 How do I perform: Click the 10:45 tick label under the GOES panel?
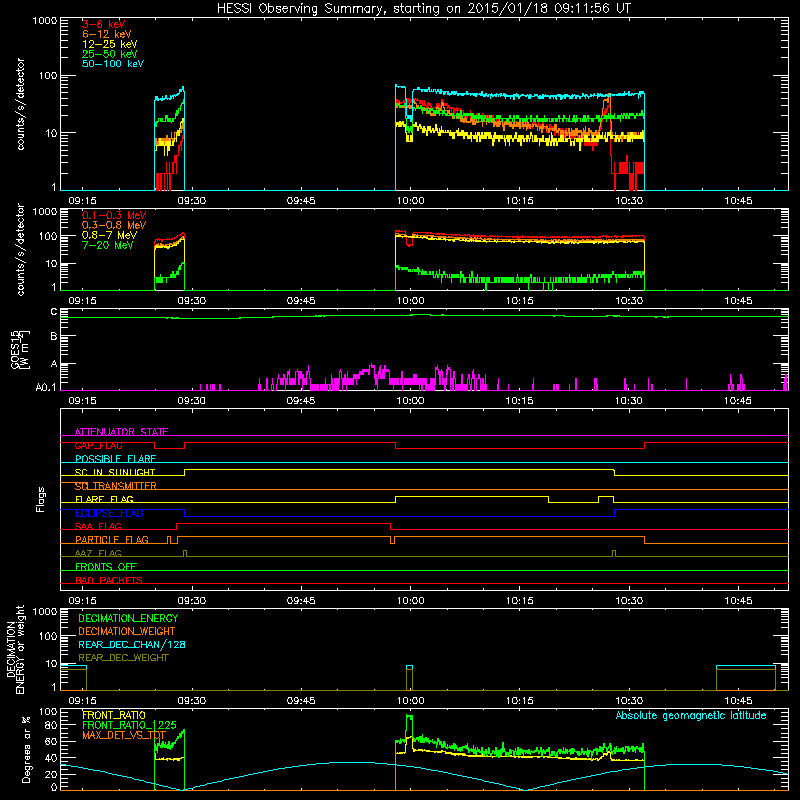[x=738, y=401]
